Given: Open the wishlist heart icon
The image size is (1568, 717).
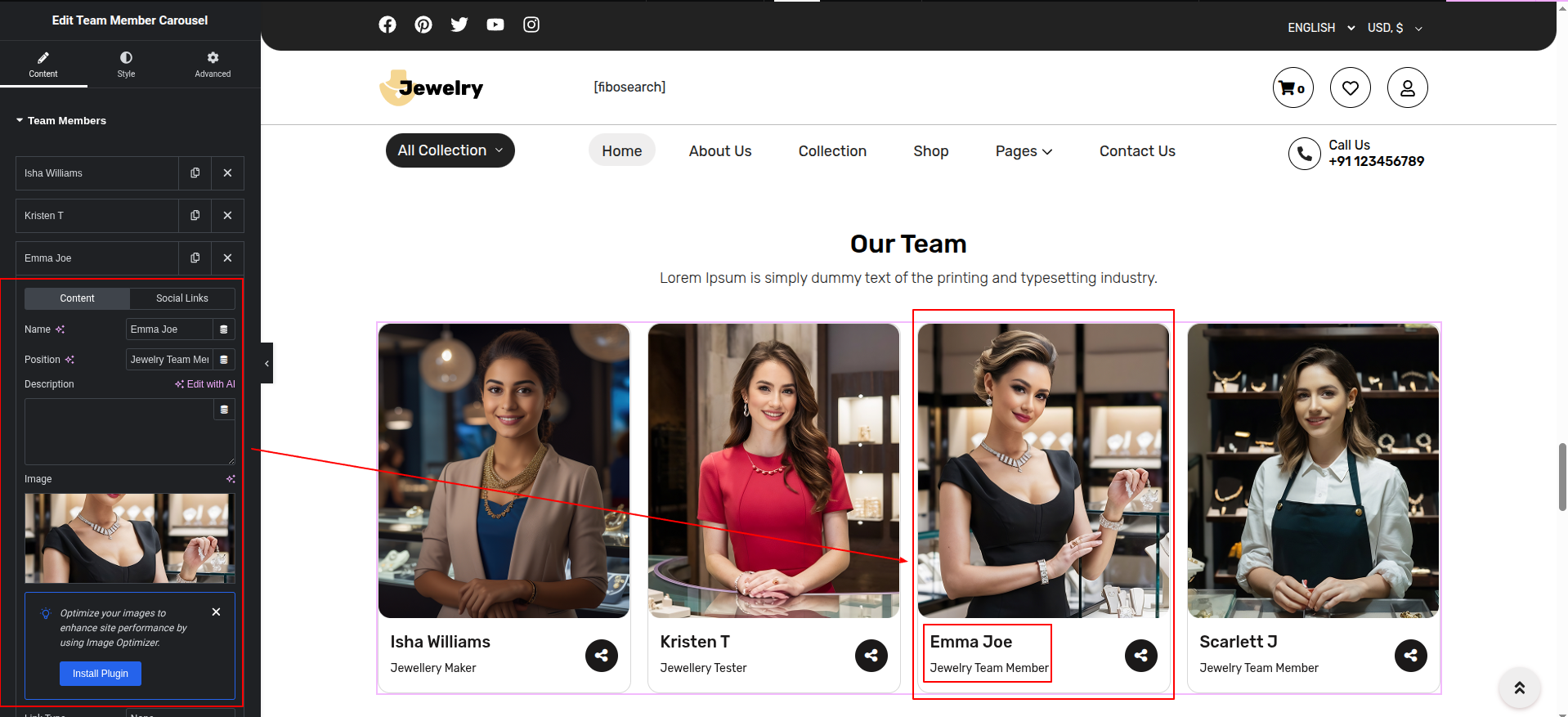Looking at the screenshot, I should [x=1350, y=87].
